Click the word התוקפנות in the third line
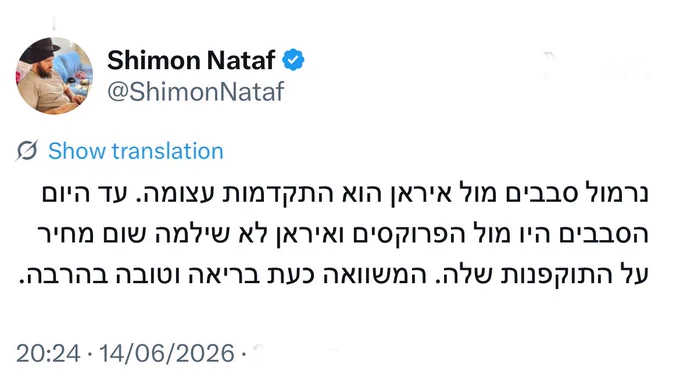 coord(559,275)
